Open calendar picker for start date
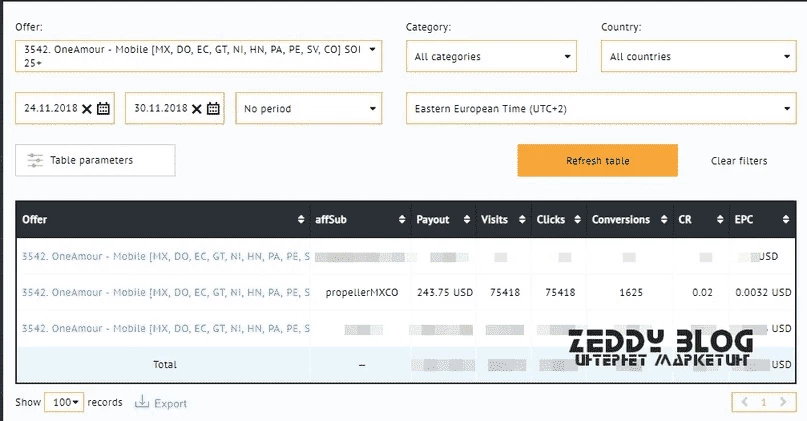The image size is (807, 421). click(103, 108)
